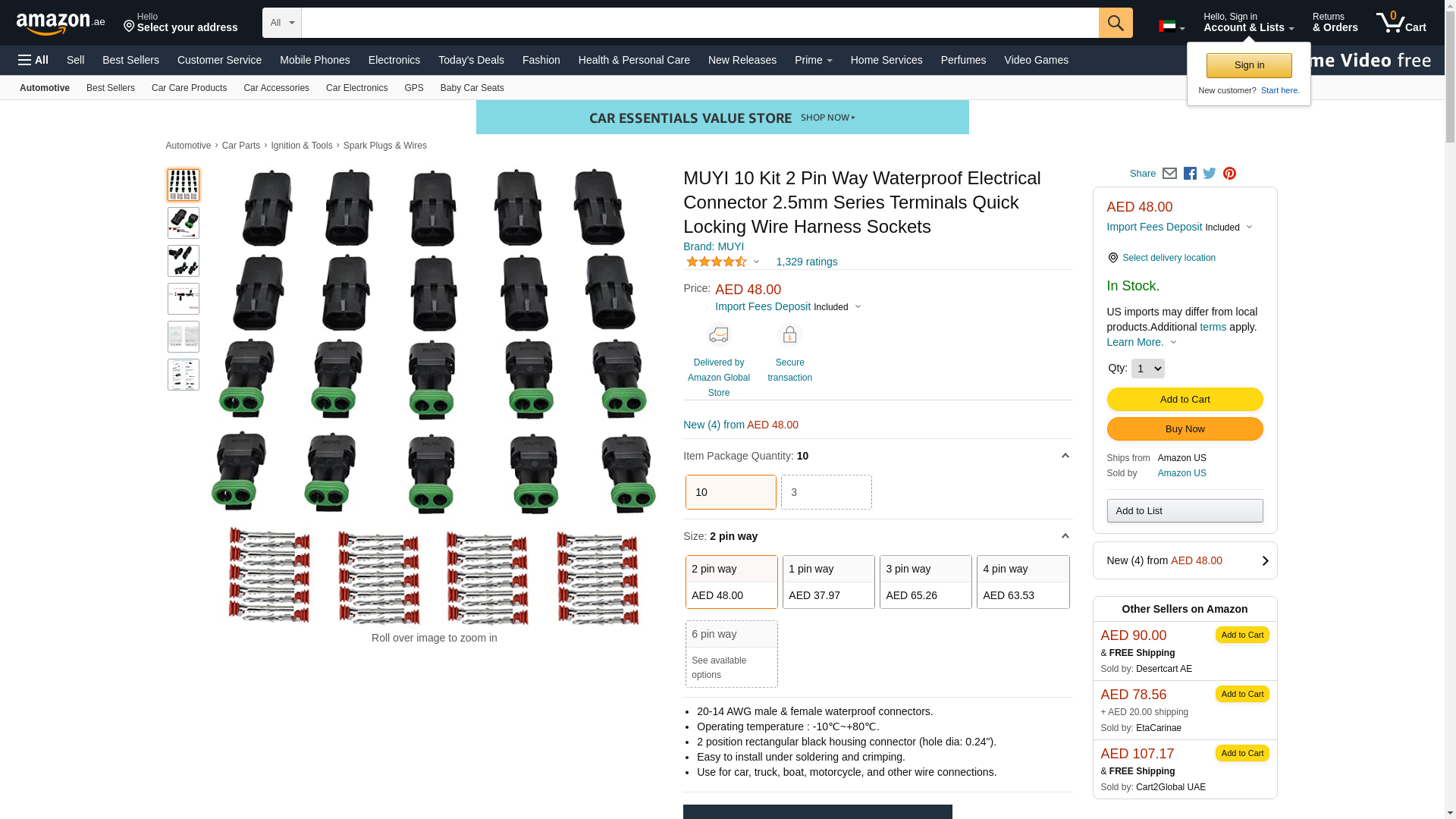Select the 3 pin way size option
Screen dimensions: 1456x819
point(925,582)
